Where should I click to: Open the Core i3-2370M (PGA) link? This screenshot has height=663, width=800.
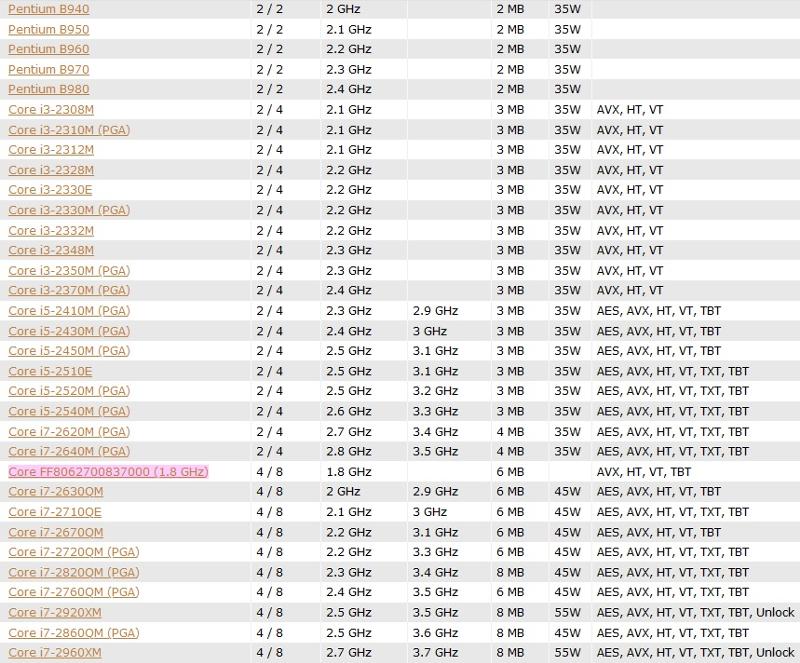69,290
